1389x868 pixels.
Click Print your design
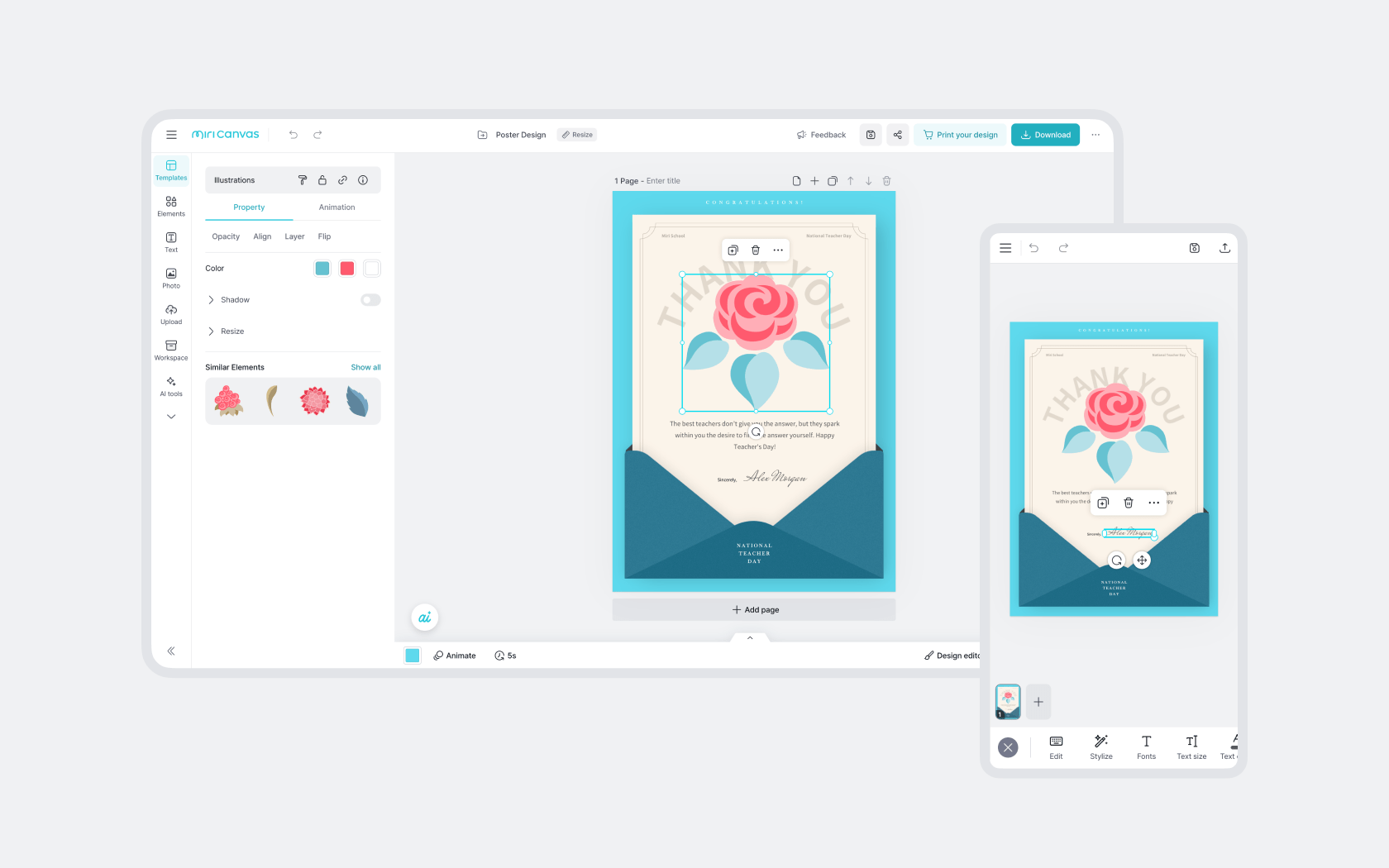tap(960, 135)
